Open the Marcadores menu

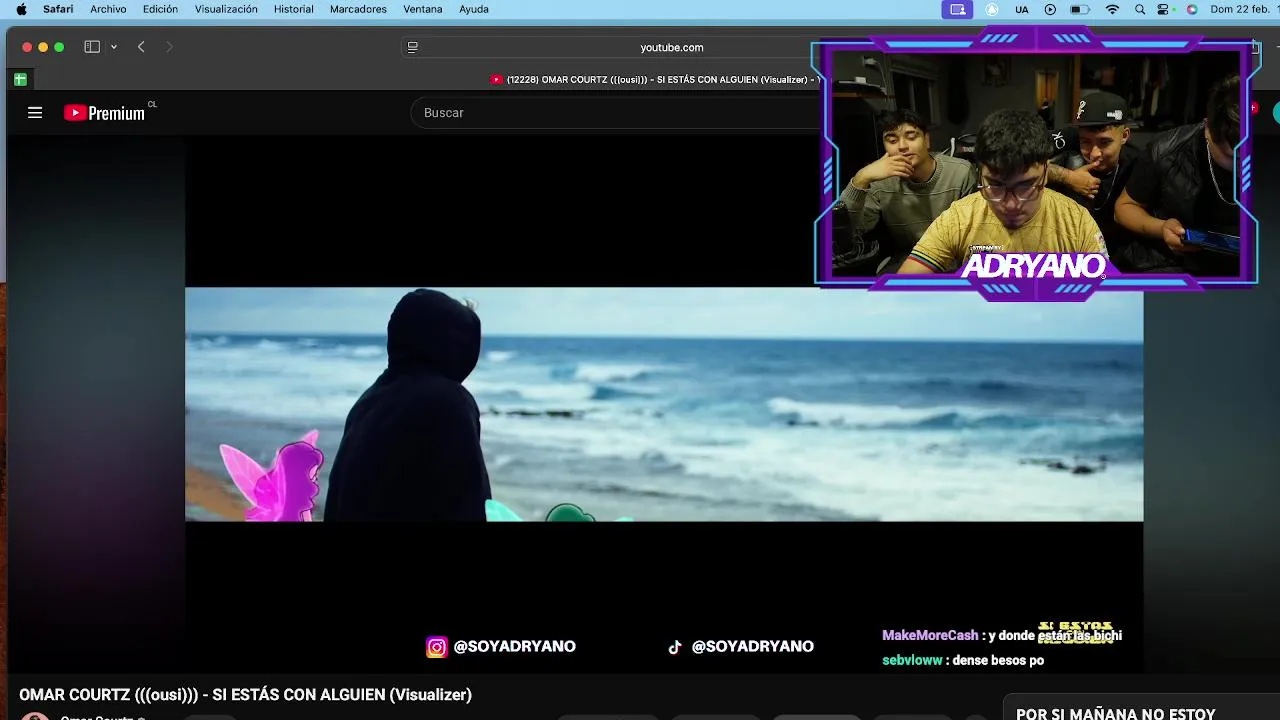pyautogui.click(x=358, y=9)
